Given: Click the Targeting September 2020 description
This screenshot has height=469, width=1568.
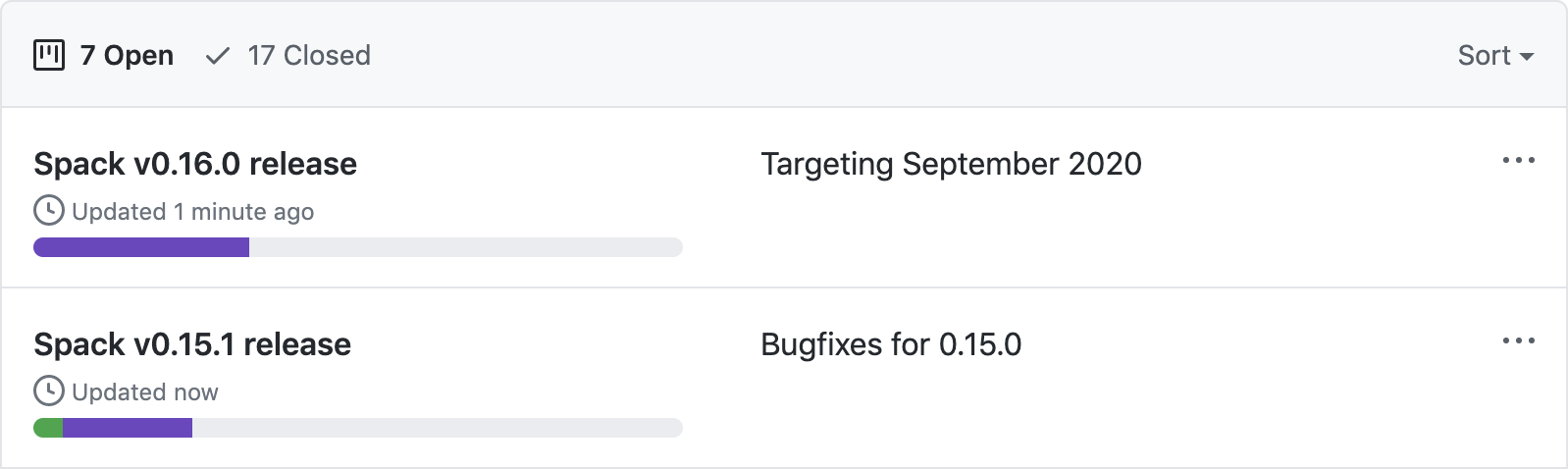Looking at the screenshot, I should pos(951,164).
